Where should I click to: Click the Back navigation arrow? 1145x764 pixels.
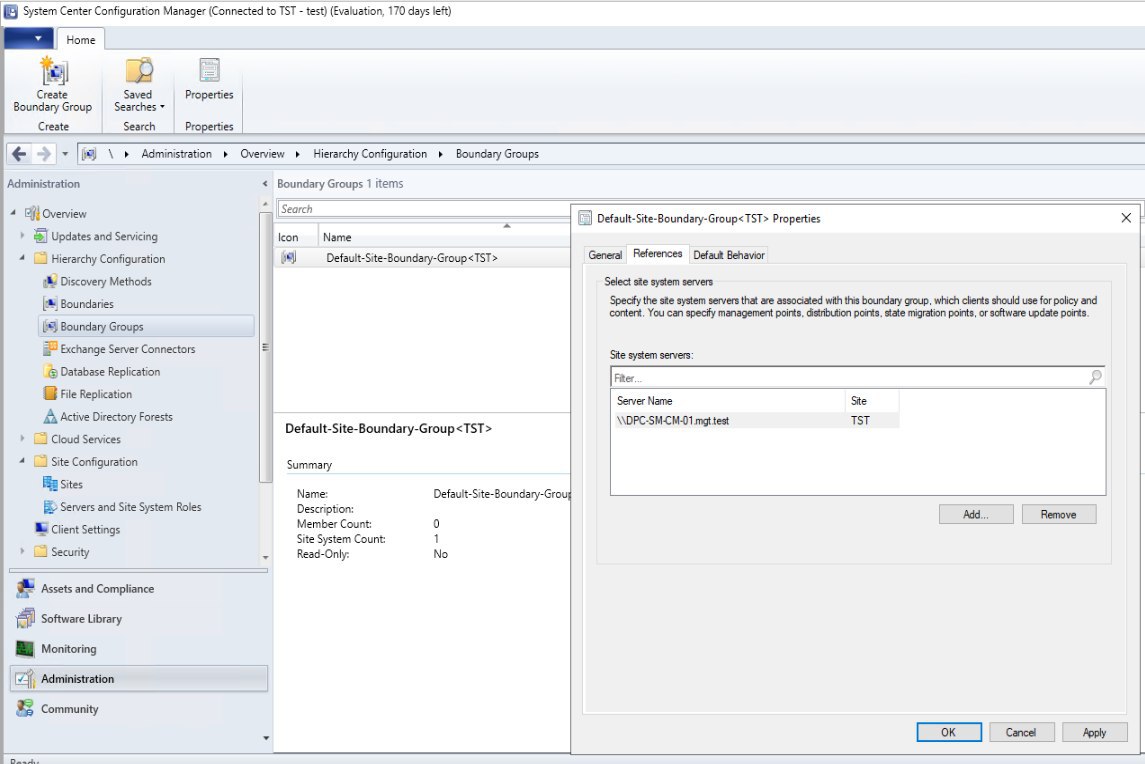pos(19,153)
